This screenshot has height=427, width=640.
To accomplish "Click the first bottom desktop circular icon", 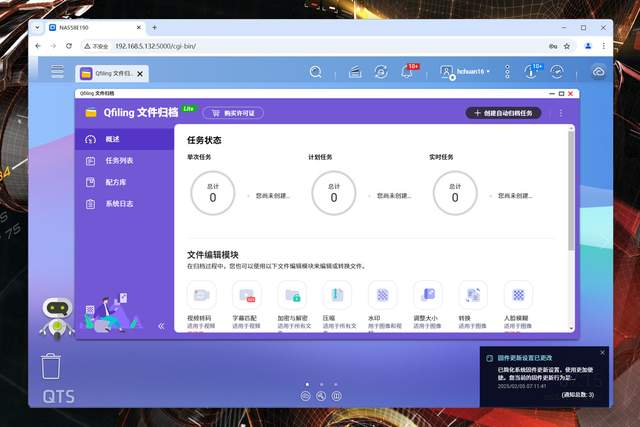I will (305, 396).
